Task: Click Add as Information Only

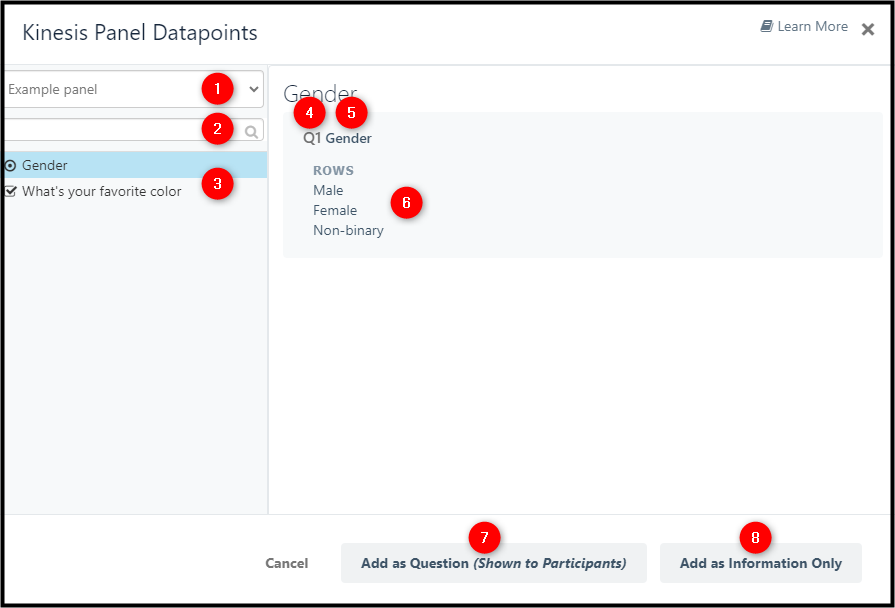Action: 761,563
